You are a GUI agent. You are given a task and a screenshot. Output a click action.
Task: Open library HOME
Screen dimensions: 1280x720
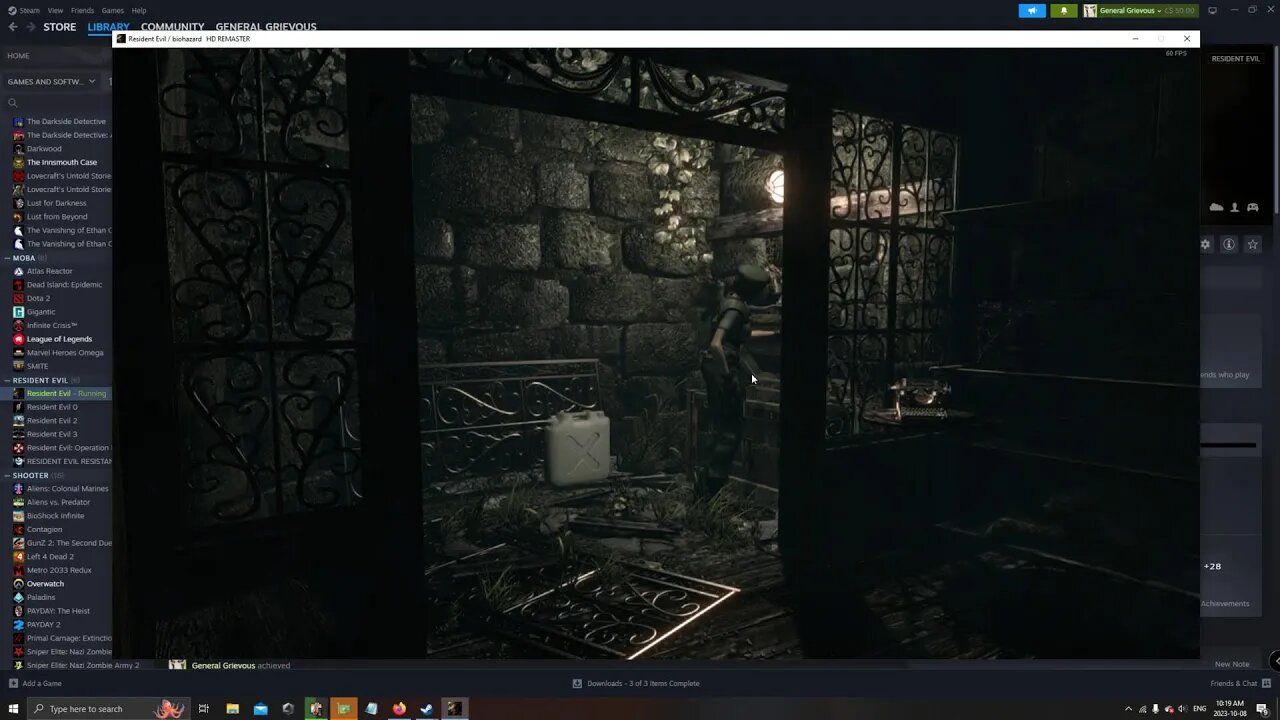[18, 56]
